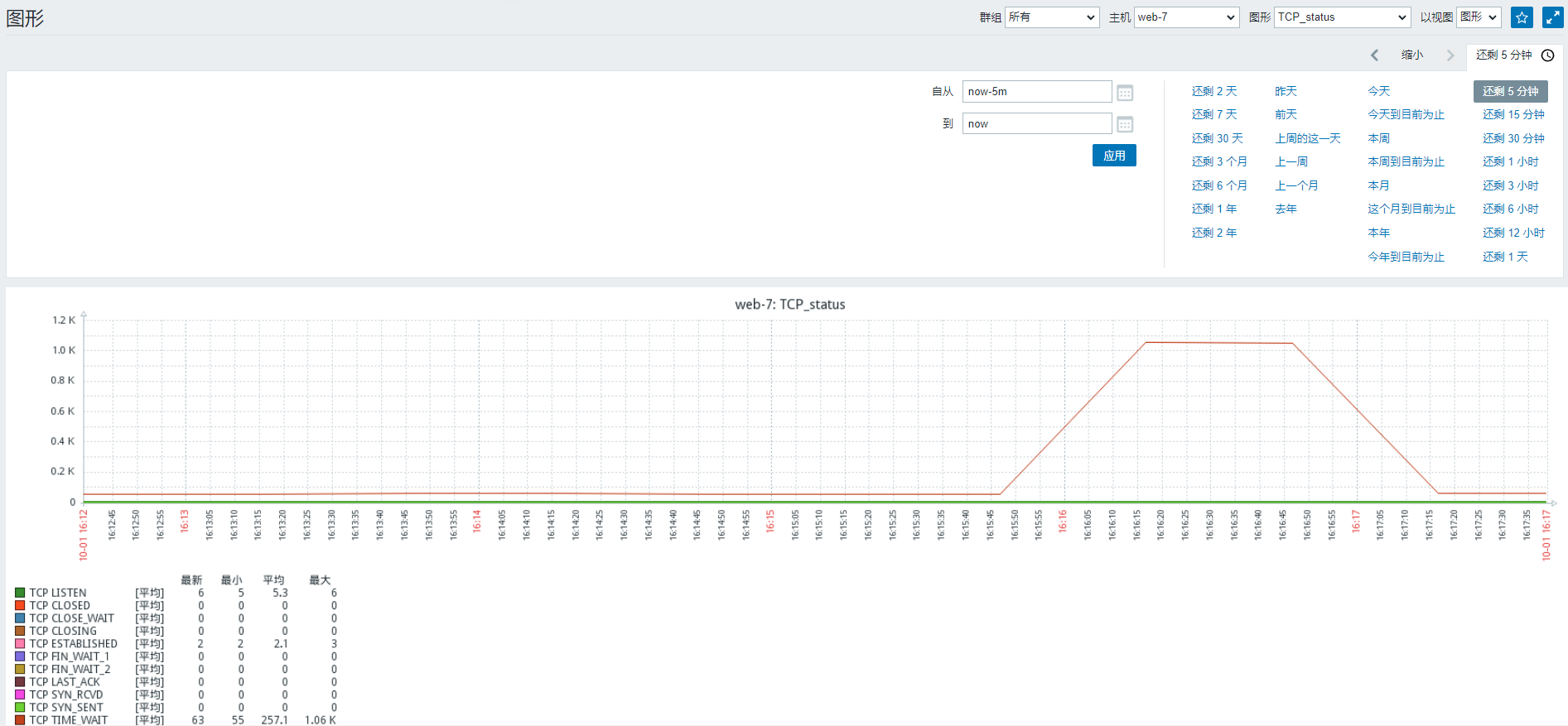Select time range 还剩 1 年

[1214, 209]
